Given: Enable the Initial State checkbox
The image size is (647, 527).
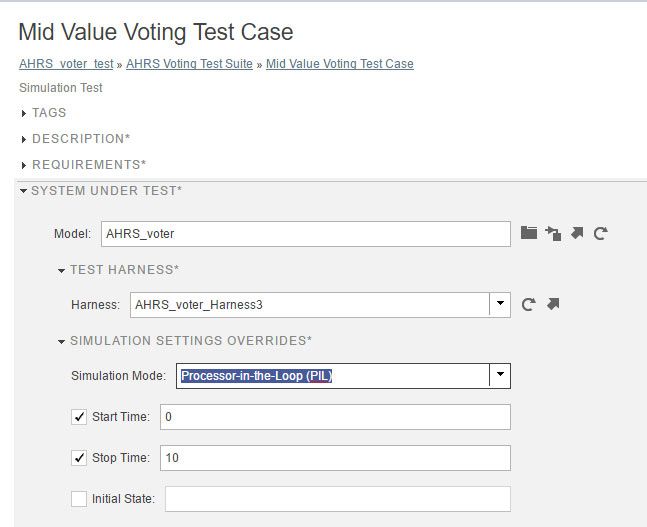Looking at the screenshot, I should click(x=80, y=498).
